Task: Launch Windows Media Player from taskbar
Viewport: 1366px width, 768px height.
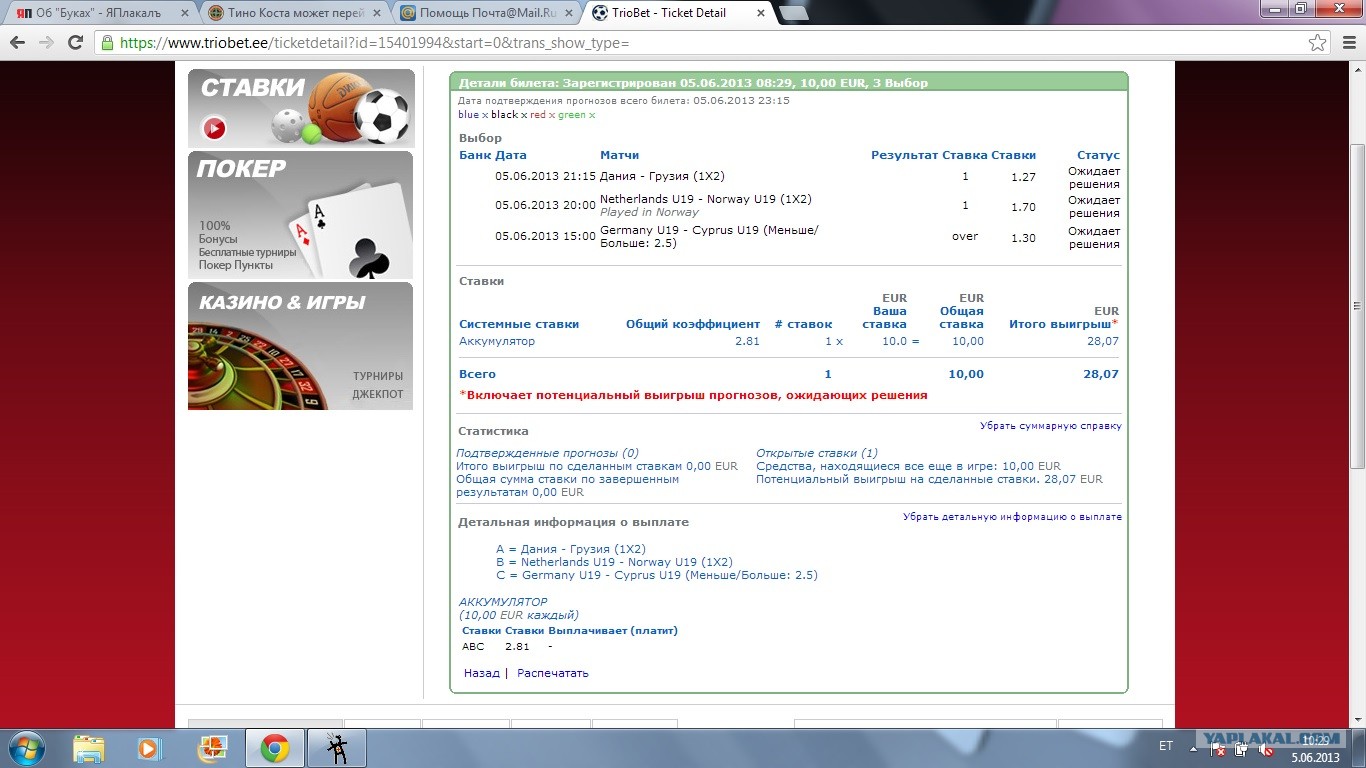Action: pyautogui.click(x=149, y=748)
